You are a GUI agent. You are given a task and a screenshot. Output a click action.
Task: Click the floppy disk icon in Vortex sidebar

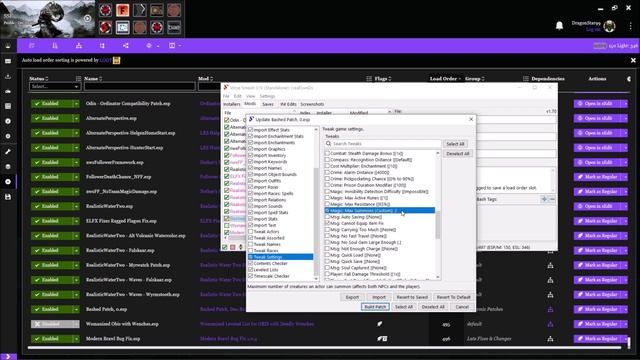[8, 197]
